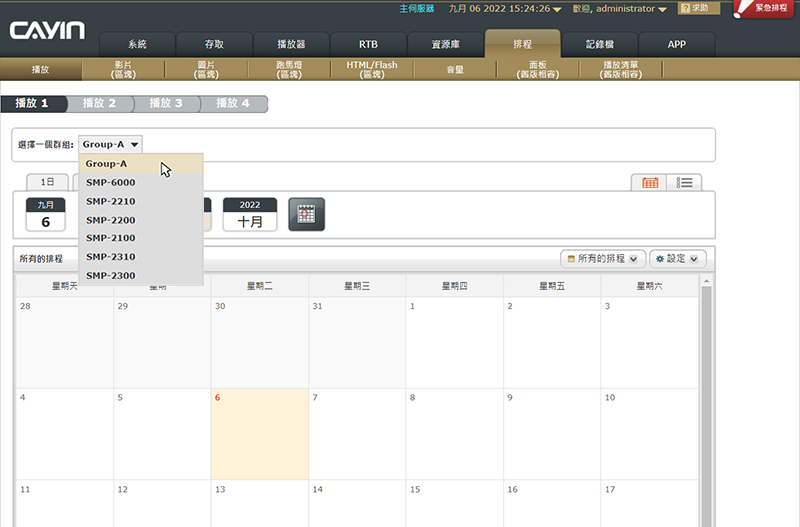Open the settings gear dropdown
Image resolution: width=800 pixels, height=527 pixels.
(x=678, y=259)
